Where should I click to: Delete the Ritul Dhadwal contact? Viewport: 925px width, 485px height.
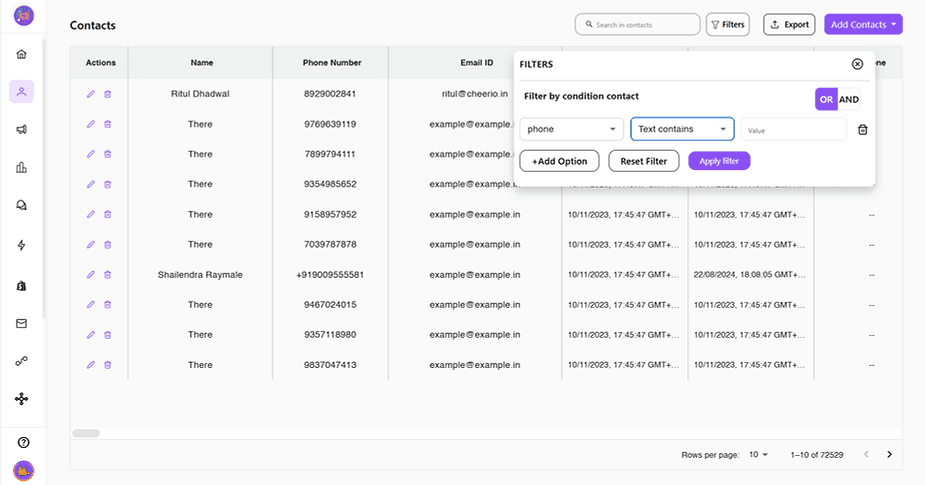107,94
